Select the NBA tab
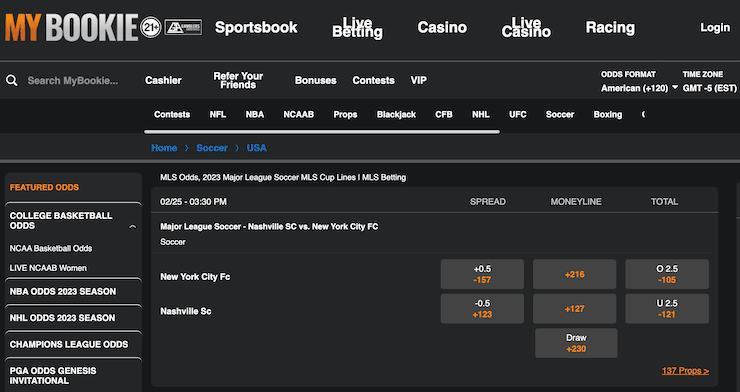The width and height of the screenshot is (740, 392). pyautogui.click(x=255, y=115)
